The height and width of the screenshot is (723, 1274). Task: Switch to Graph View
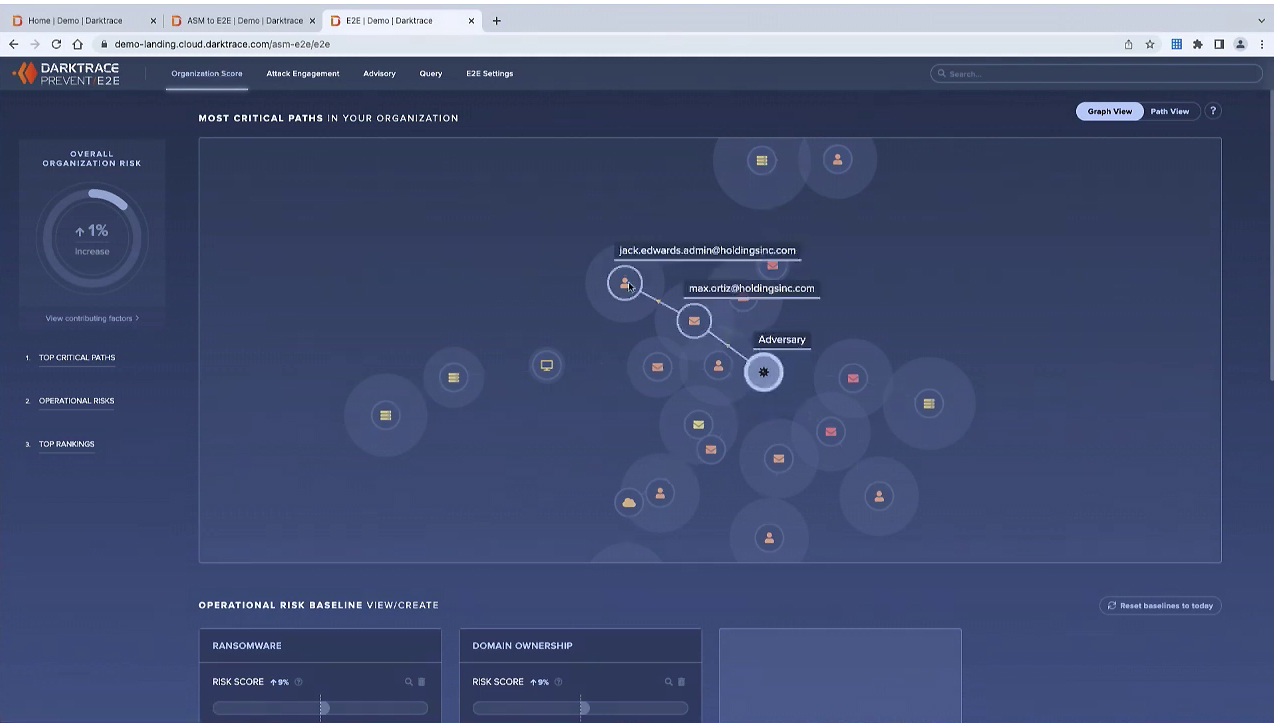(x=1109, y=111)
